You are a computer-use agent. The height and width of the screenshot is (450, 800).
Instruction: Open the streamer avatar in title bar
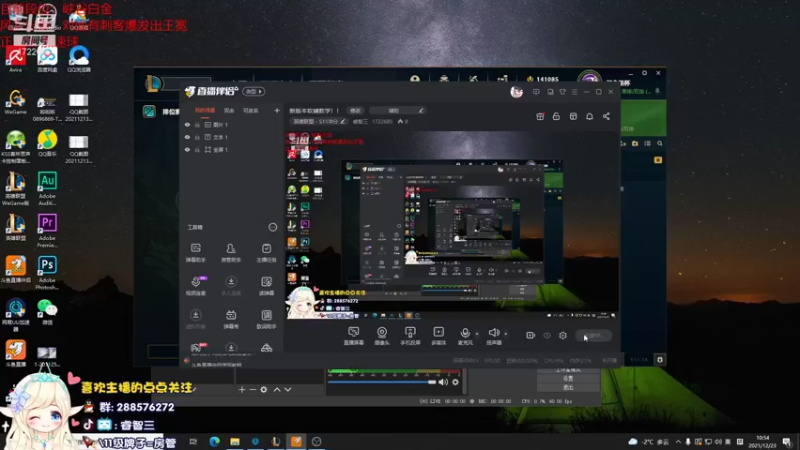pos(516,92)
